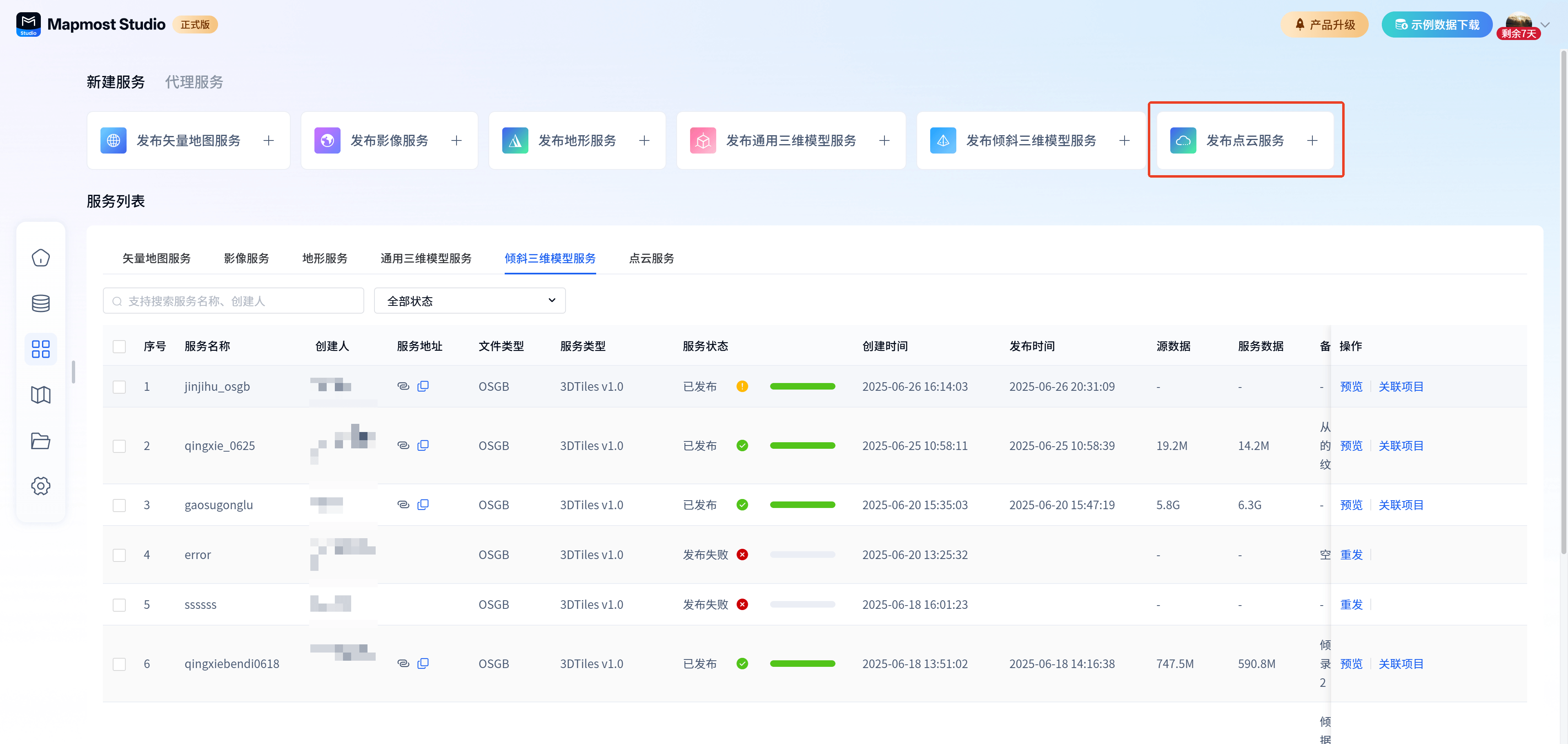1568x744 pixels.
Task: Click plus on 发布影像服务 card
Action: (457, 140)
